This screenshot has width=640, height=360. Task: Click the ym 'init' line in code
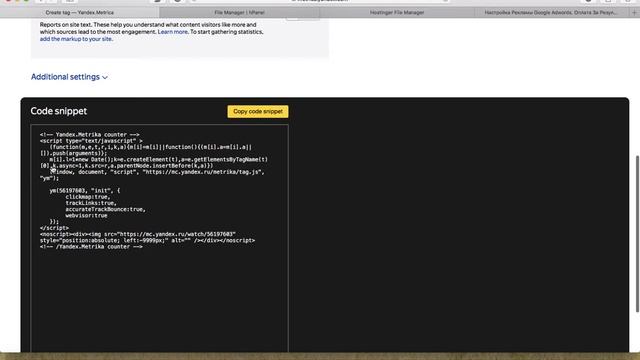[84, 191]
